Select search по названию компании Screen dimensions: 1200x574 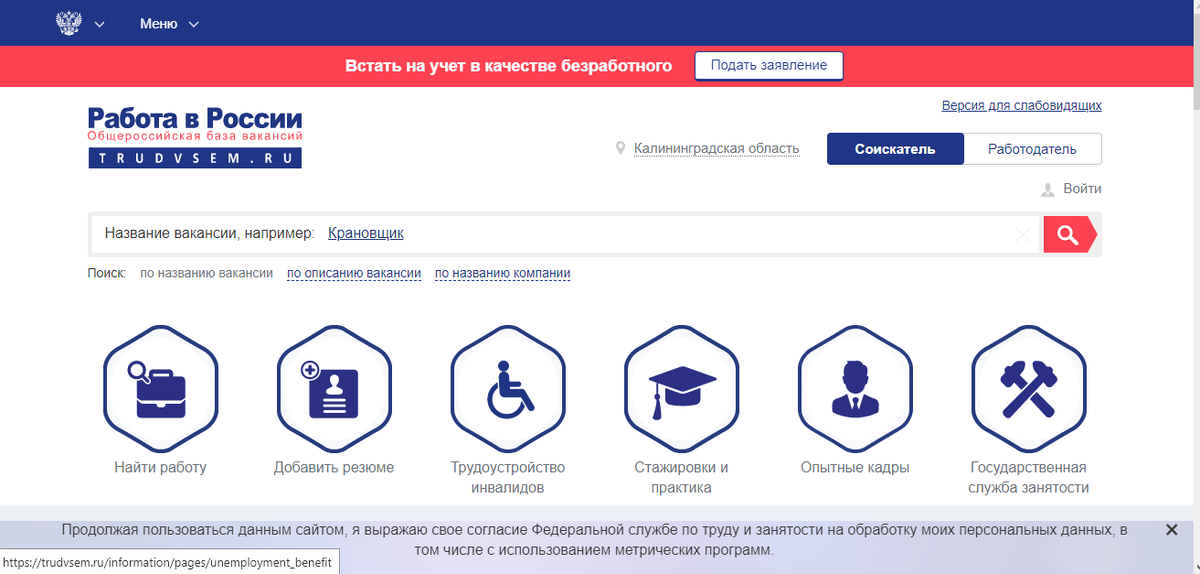tap(503, 273)
